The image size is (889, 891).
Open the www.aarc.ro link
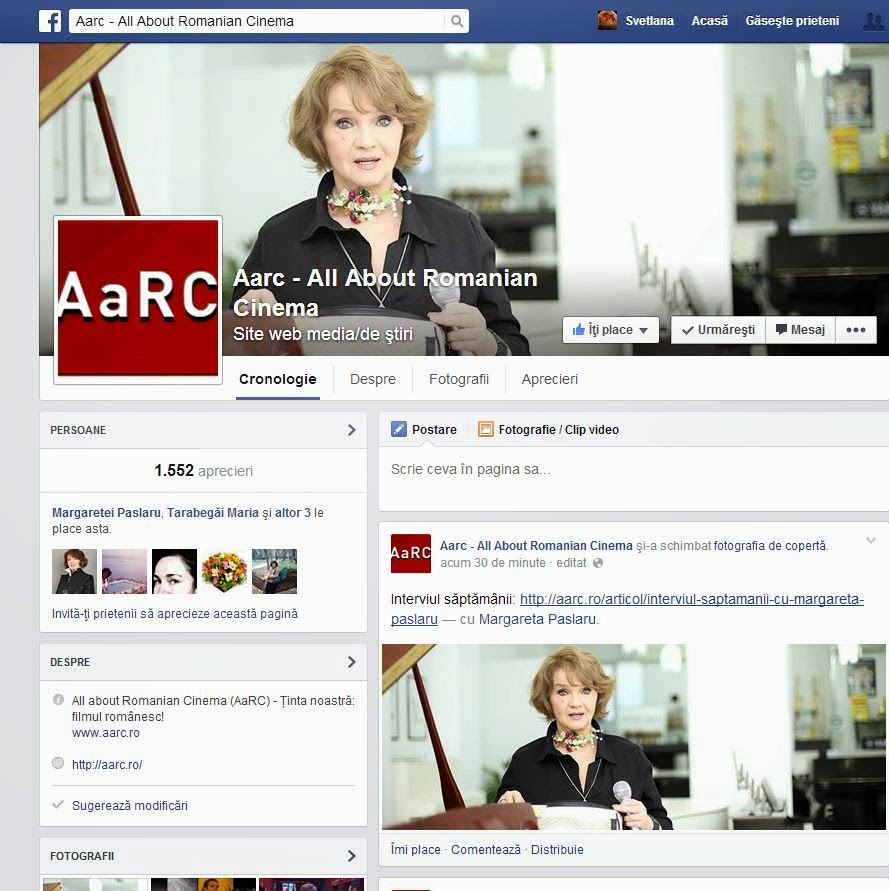click(x=106, y=733)
